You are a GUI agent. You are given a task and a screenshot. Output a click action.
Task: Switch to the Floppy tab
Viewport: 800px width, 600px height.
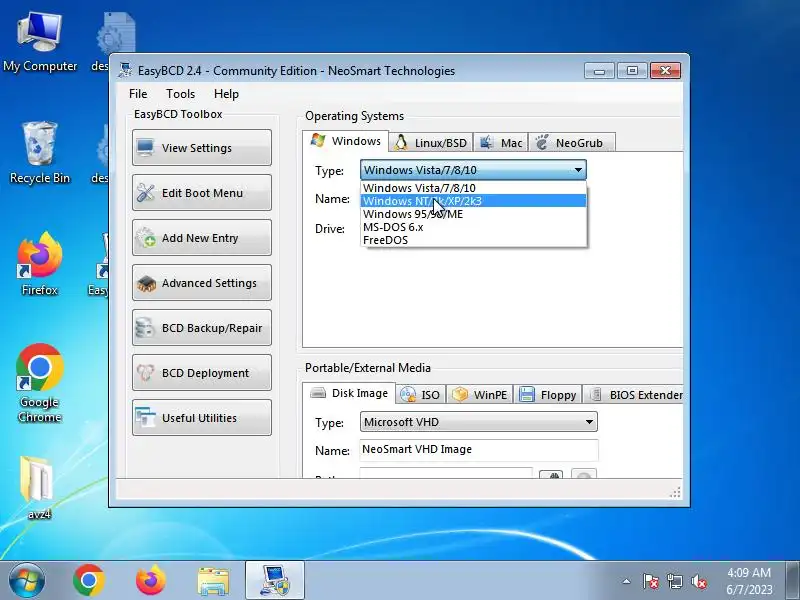(x=547, y=394)
